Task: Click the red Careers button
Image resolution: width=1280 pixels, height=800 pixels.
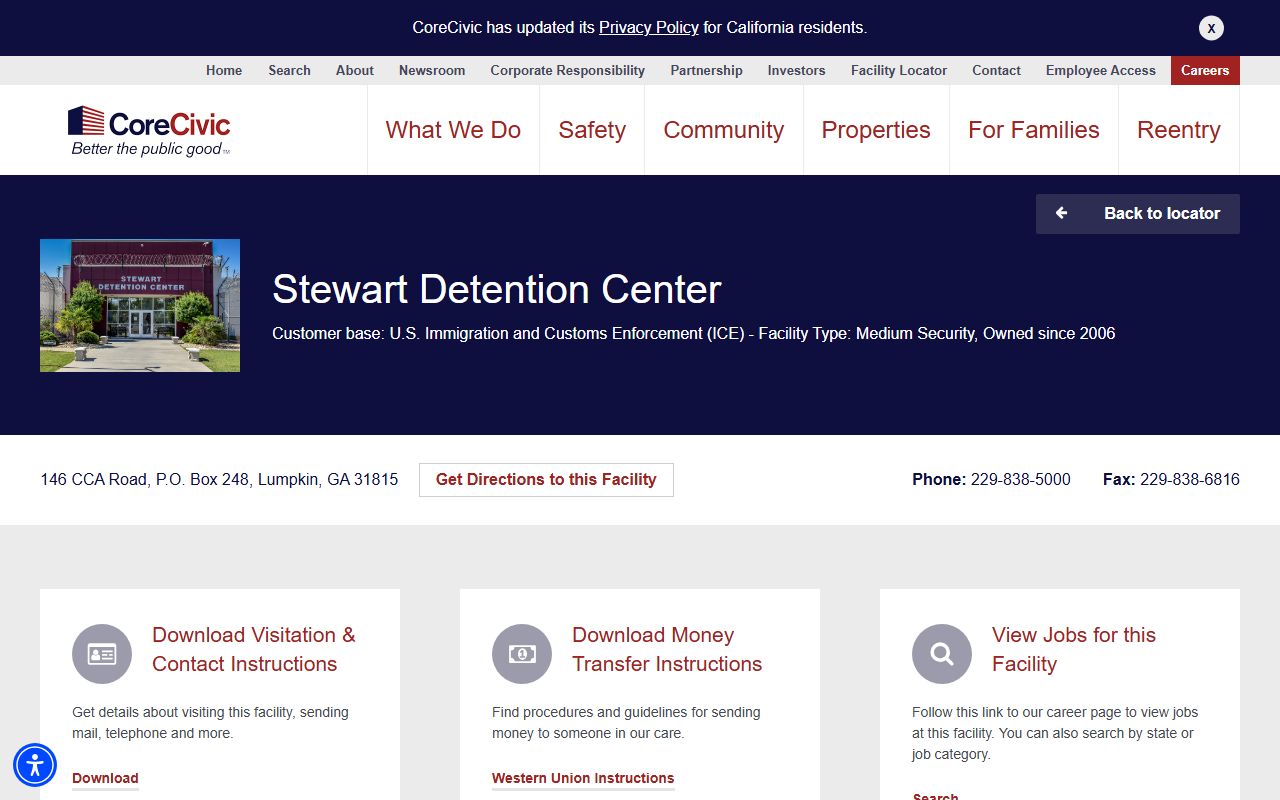Action: (1205, 70)
